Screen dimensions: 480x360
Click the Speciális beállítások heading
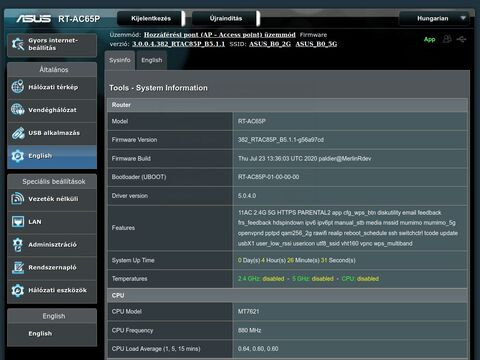pos(54,182)
